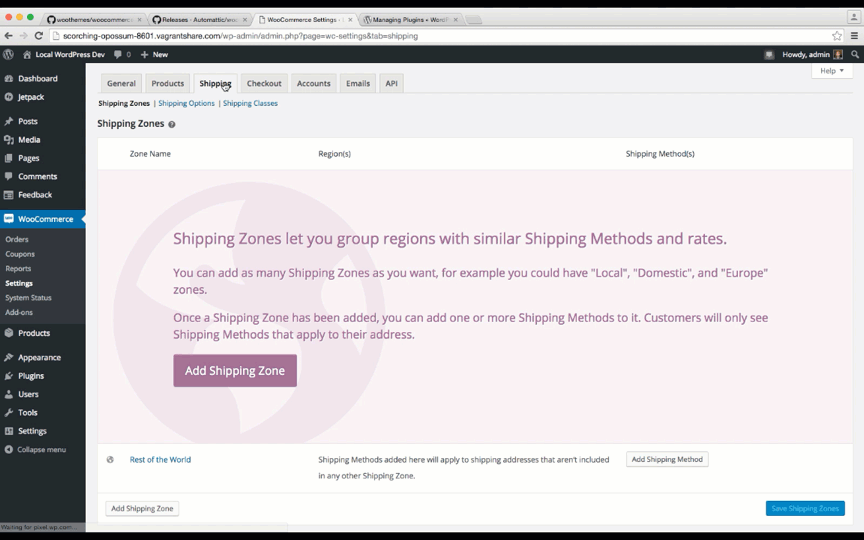This screenshot has height=540, width=864.
Task: Open the Shipping Zones sub-section
Action: [124, 103]
